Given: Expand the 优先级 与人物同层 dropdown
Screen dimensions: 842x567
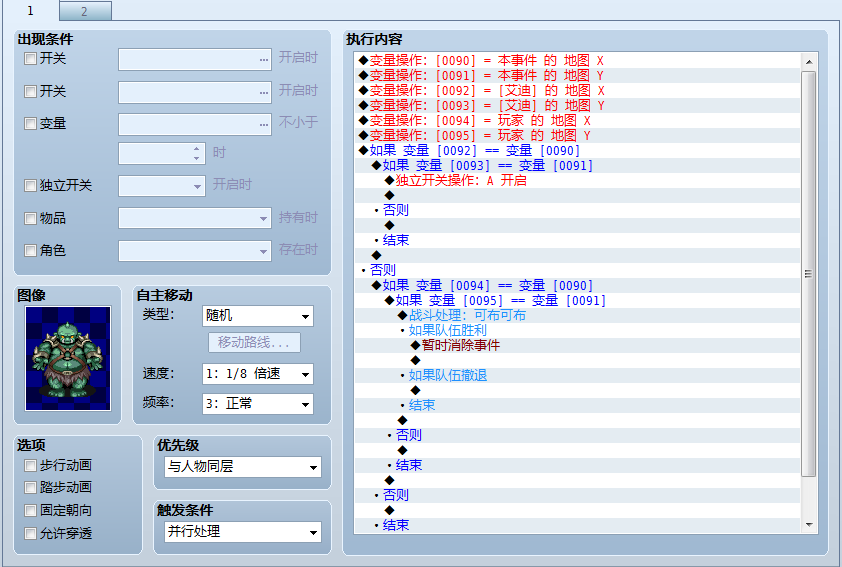Looking at the screenshot, I should point(243,467).
